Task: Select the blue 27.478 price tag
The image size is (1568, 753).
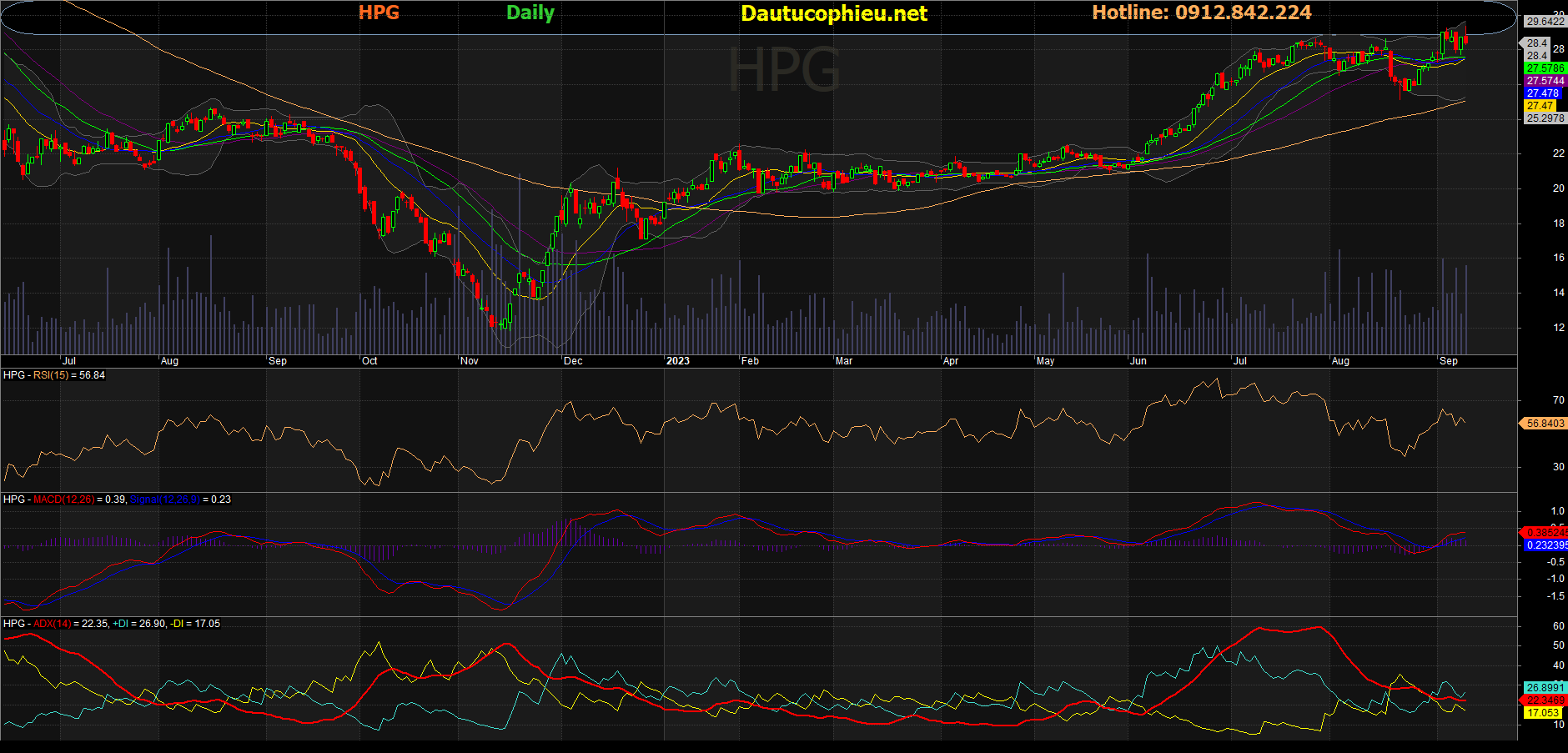Action: [1542, 93]
